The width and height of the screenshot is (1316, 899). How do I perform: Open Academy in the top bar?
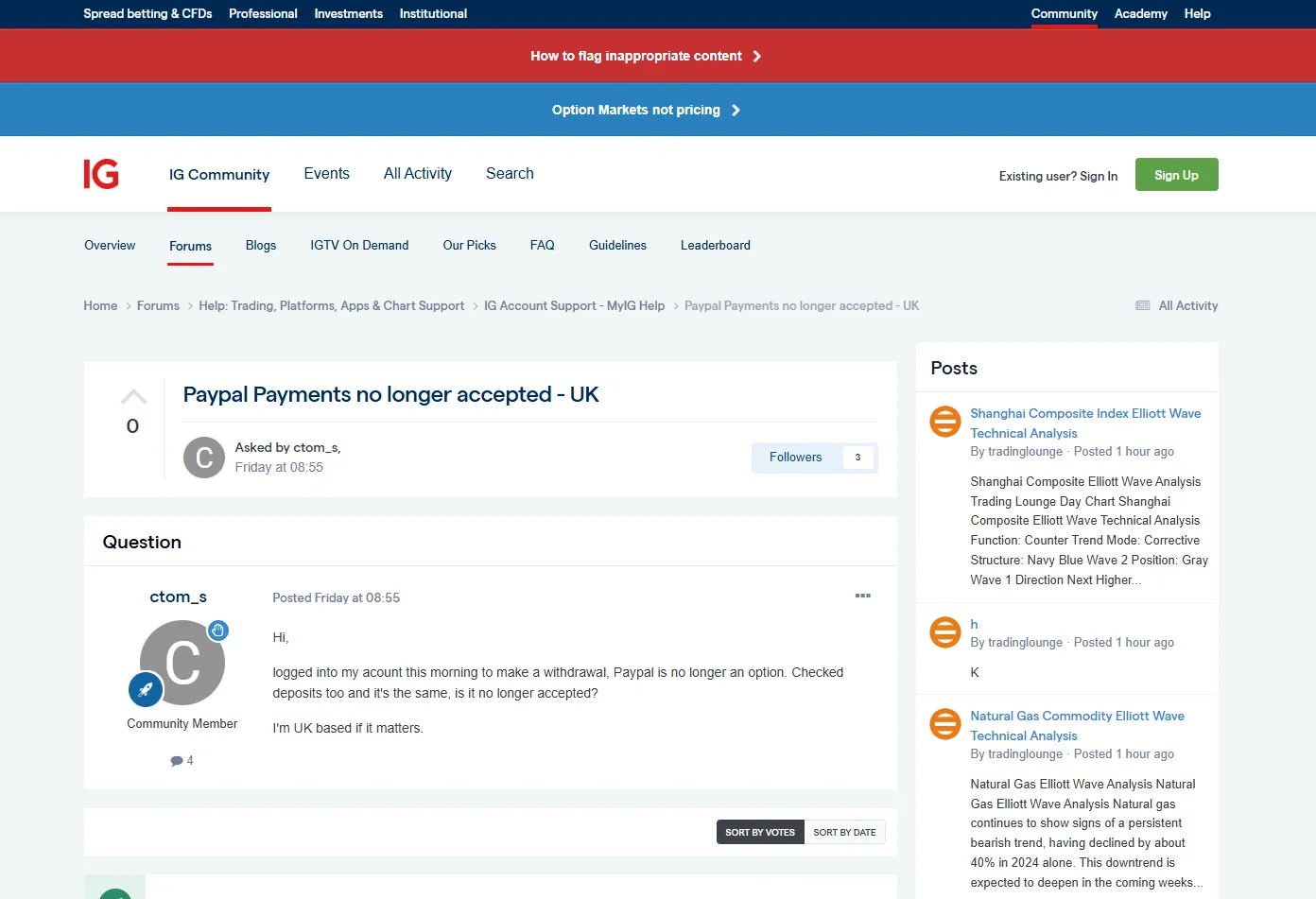1140,14
